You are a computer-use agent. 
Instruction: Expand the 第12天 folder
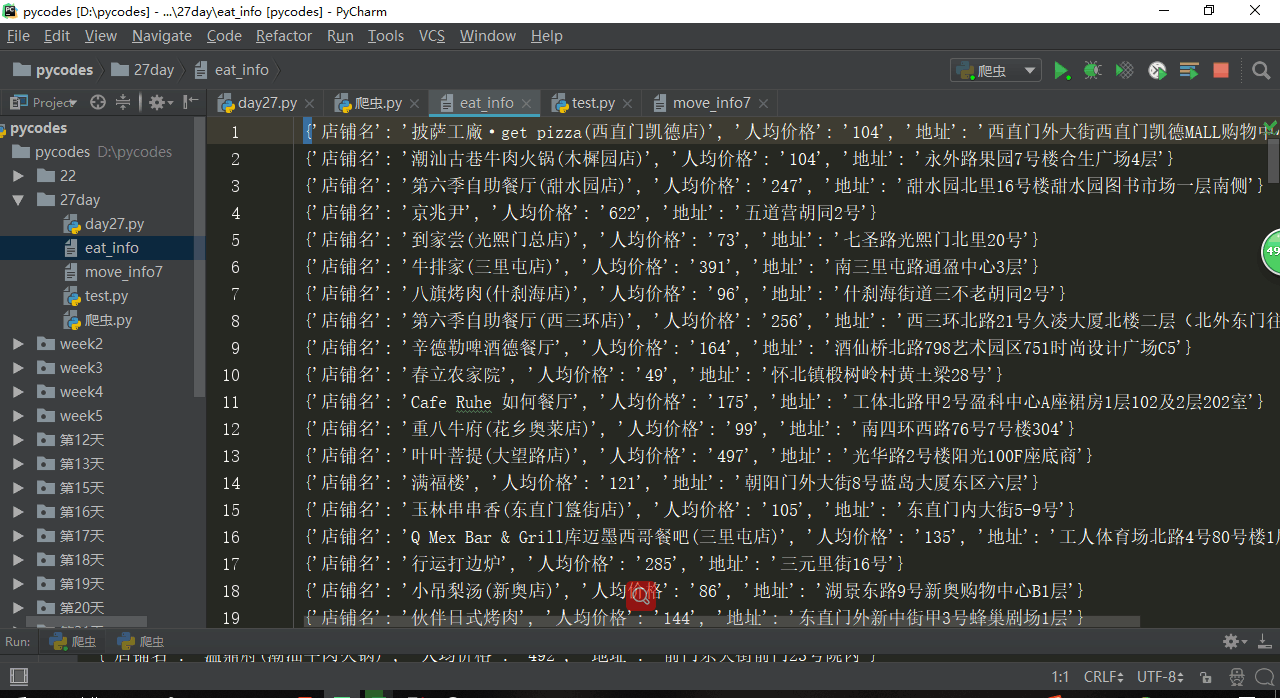click(18, 440)
